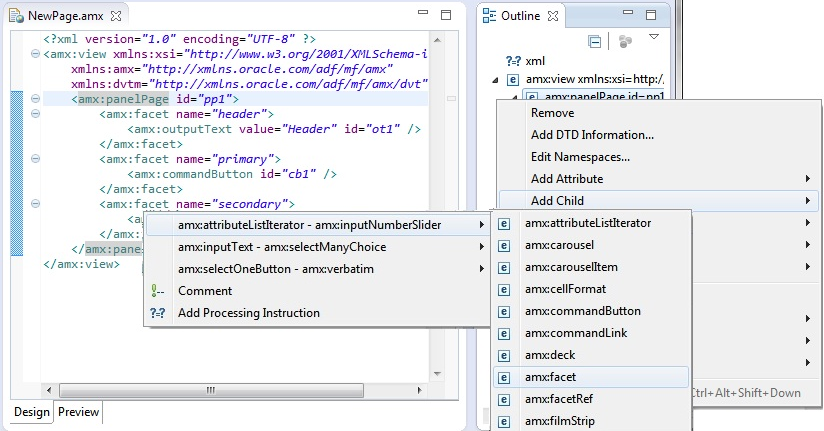Open the Outline view tab
The width and height of the screenshot is (824, 431).
(520, 16)
